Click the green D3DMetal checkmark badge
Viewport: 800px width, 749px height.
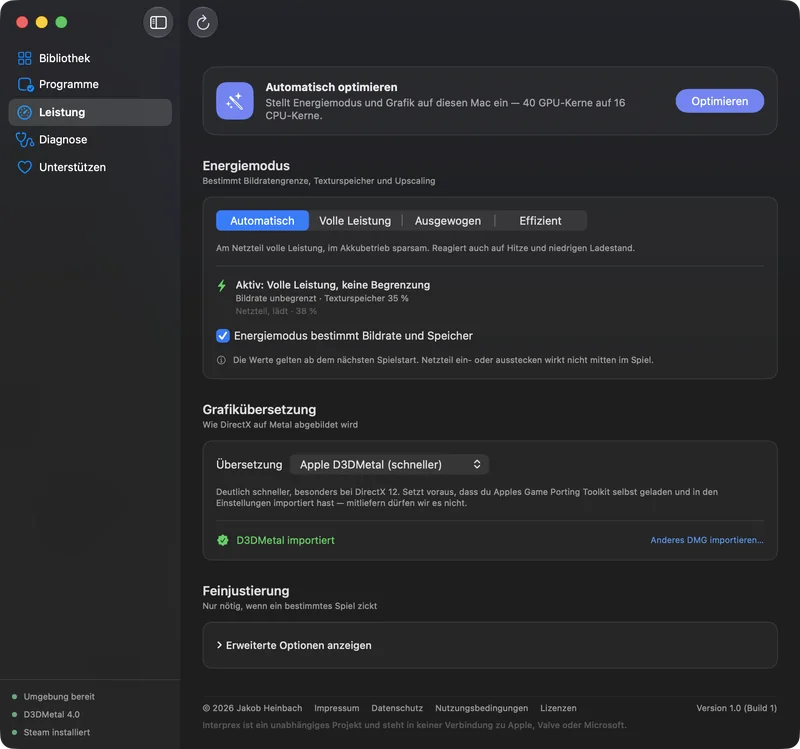point(223,540)
